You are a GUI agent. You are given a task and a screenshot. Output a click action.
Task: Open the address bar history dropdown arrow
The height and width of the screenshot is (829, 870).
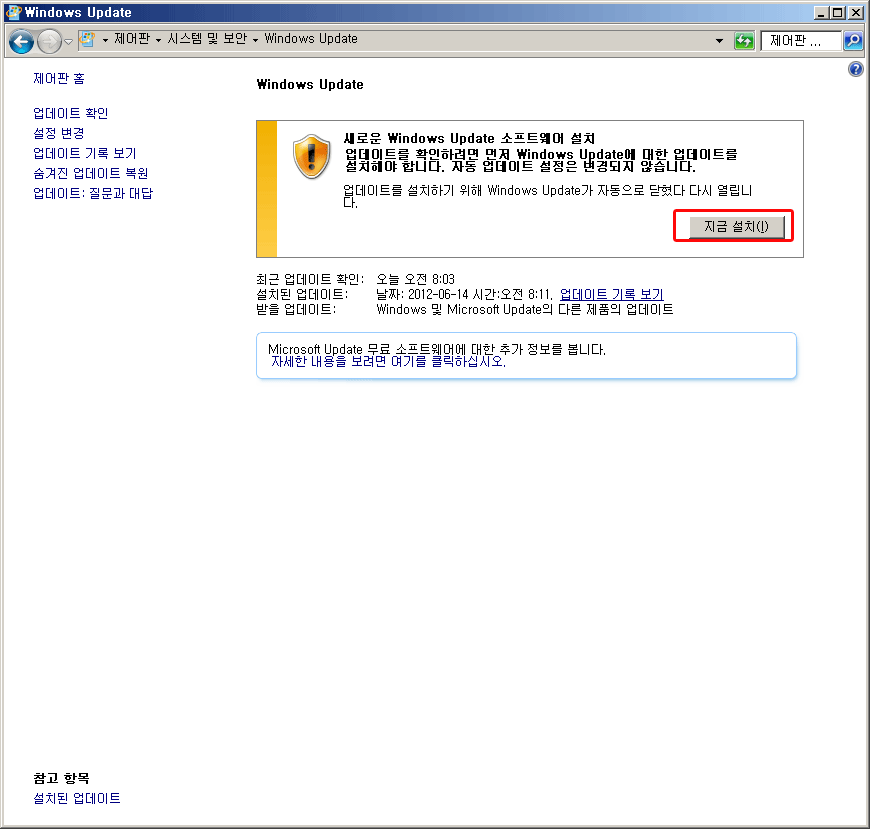coord(720,41)
